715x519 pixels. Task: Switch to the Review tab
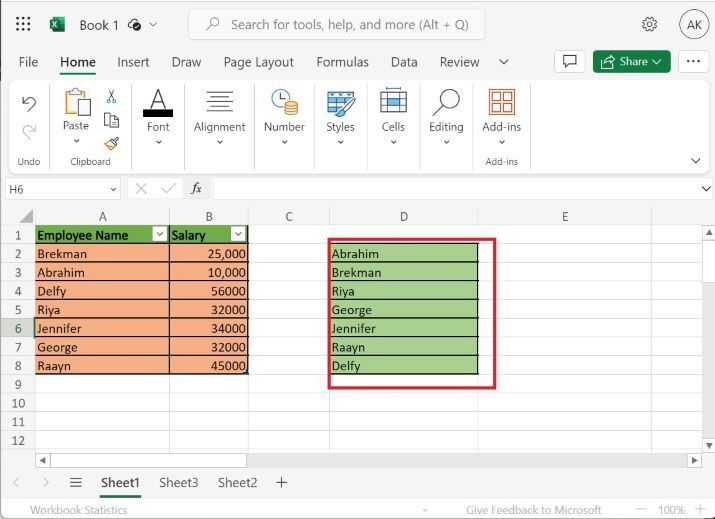459,62
